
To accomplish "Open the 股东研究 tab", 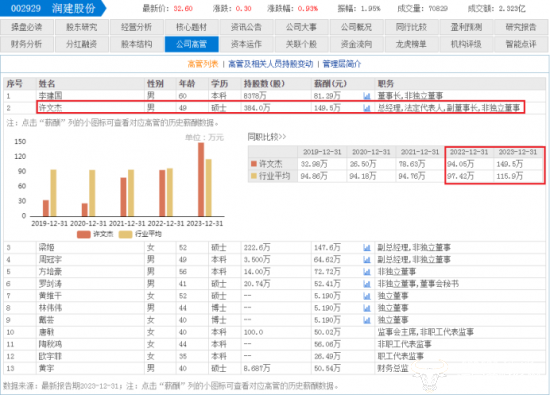I will coord(82,27).
